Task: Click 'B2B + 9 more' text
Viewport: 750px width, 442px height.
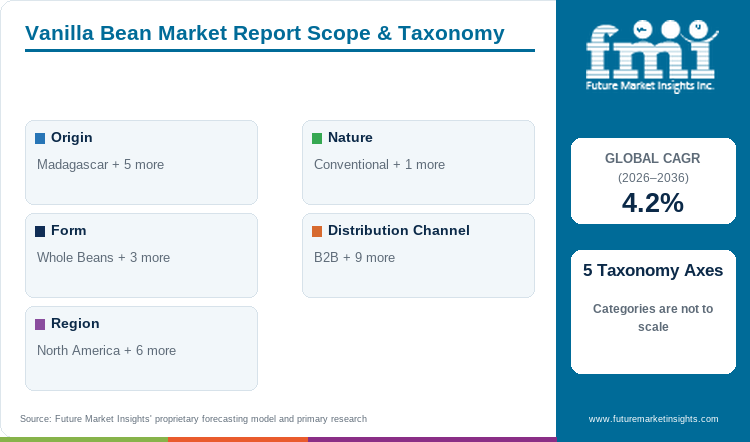Action: (x=354, y=257)
